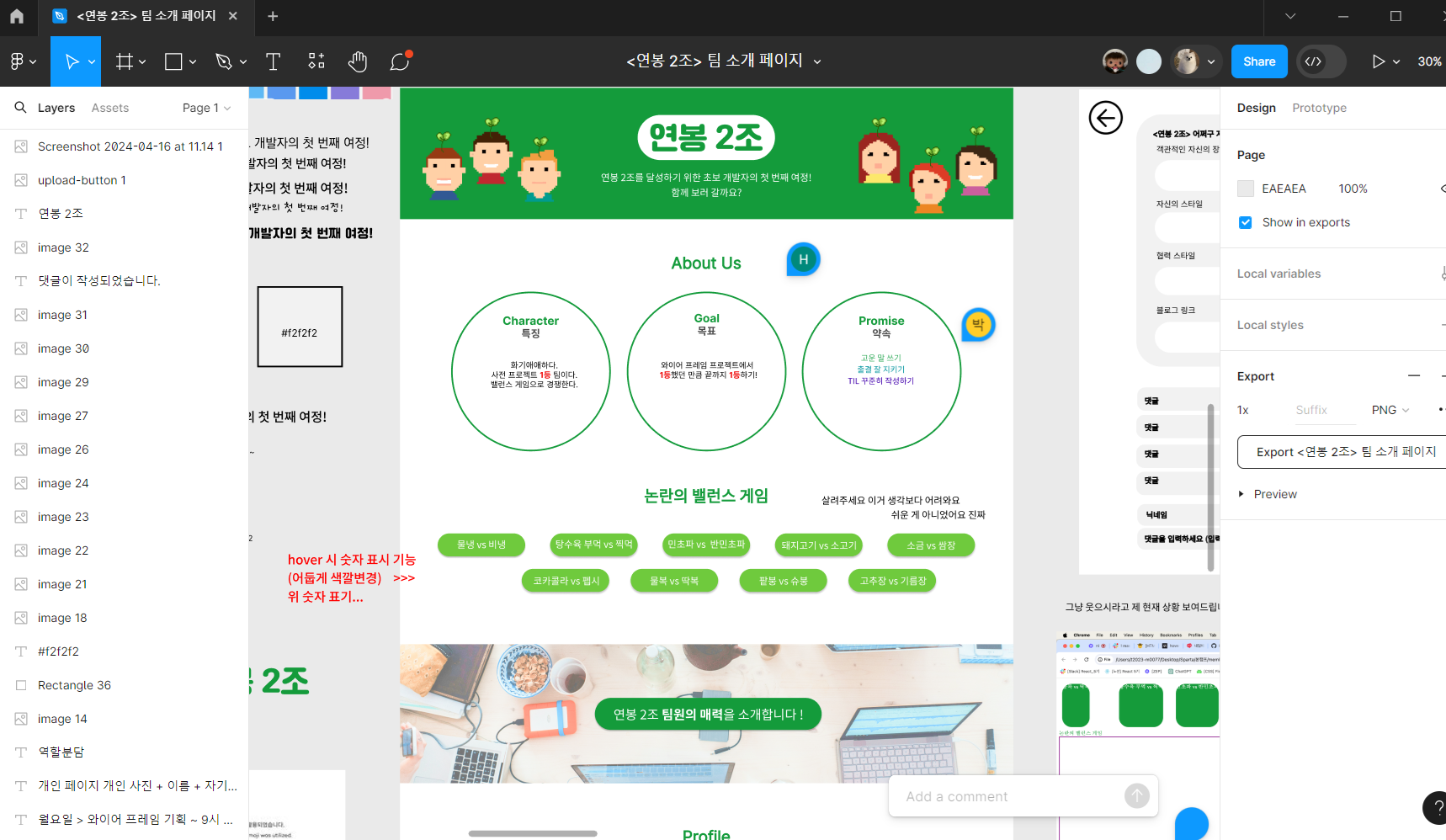Viewport: 1446px width, 840px height.
Task: Switch to the Design tab
Action: pyautogui.click(x=1256, y=108)
